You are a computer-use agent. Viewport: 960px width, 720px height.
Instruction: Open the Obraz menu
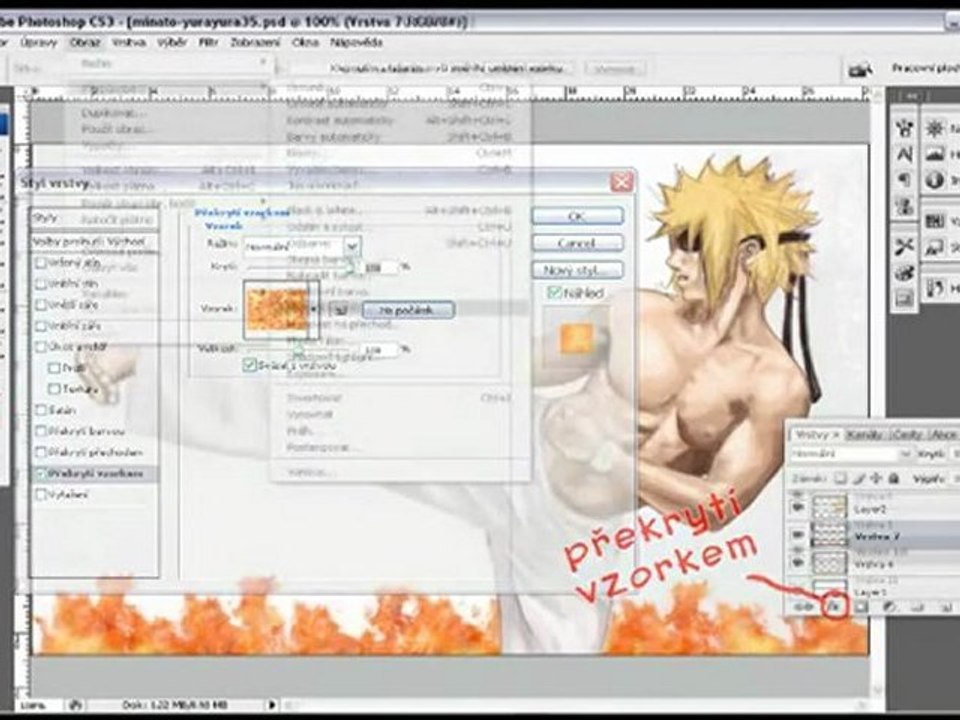pos(84,42)
